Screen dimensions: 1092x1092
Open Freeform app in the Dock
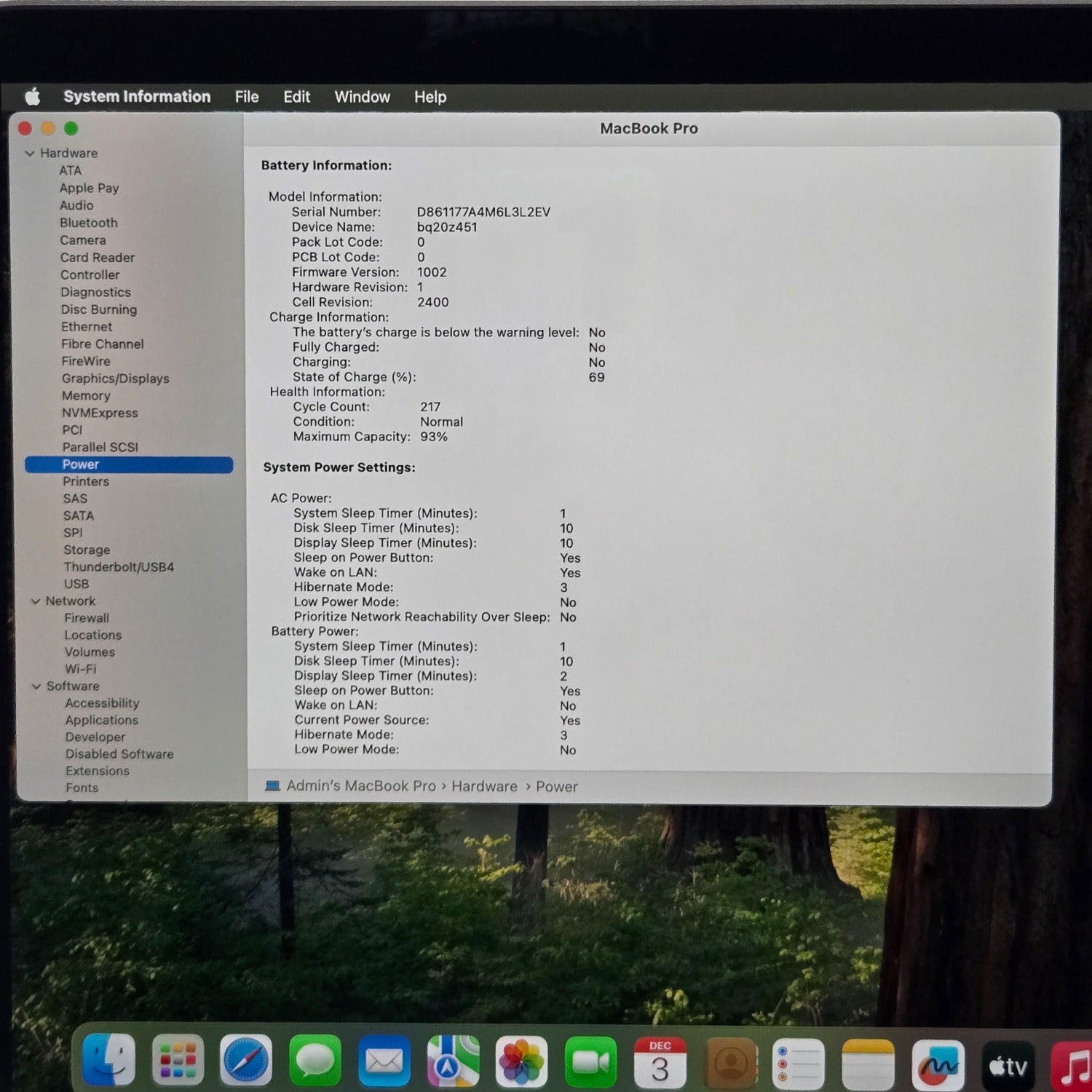938,1065
